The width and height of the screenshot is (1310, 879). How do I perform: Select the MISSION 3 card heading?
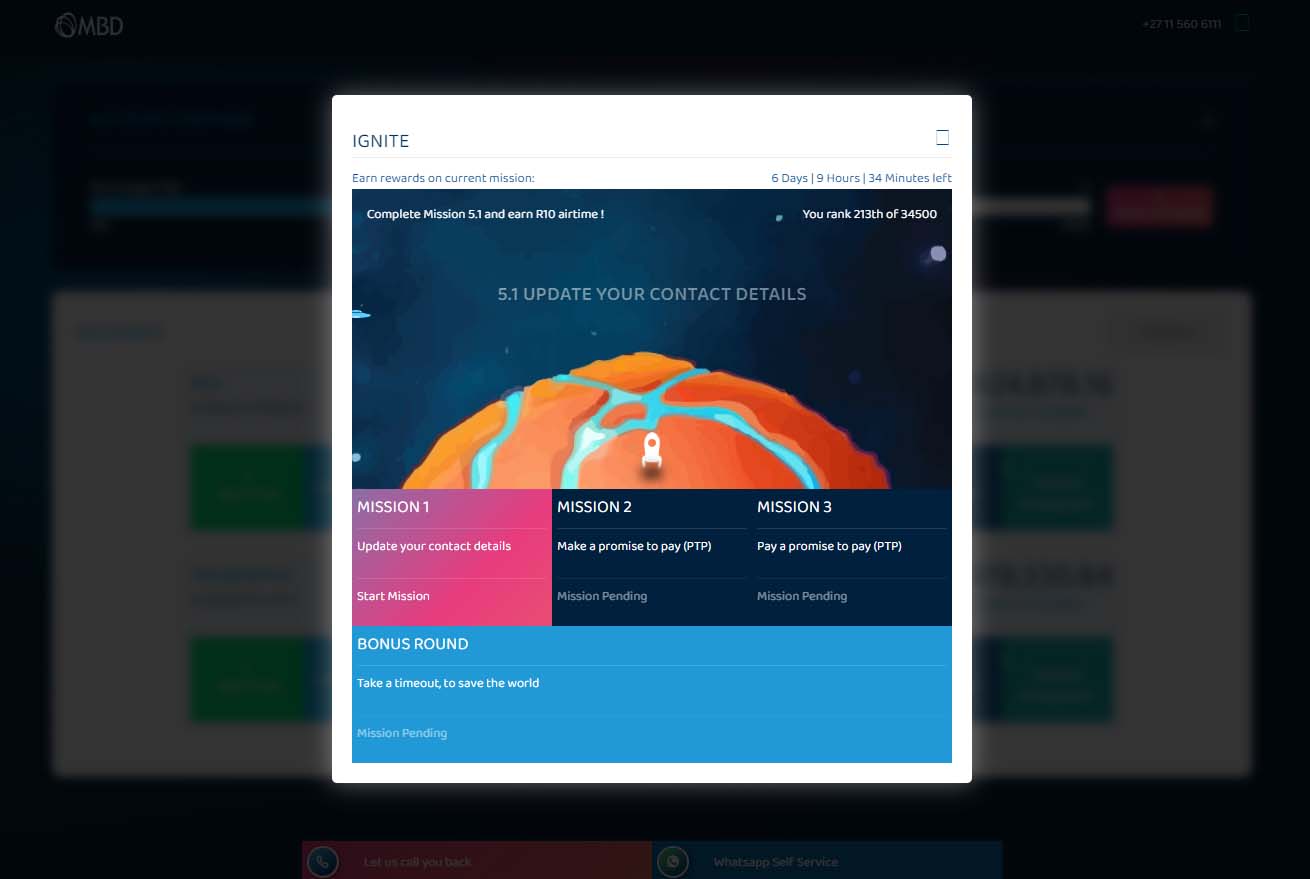coord(794,507)
